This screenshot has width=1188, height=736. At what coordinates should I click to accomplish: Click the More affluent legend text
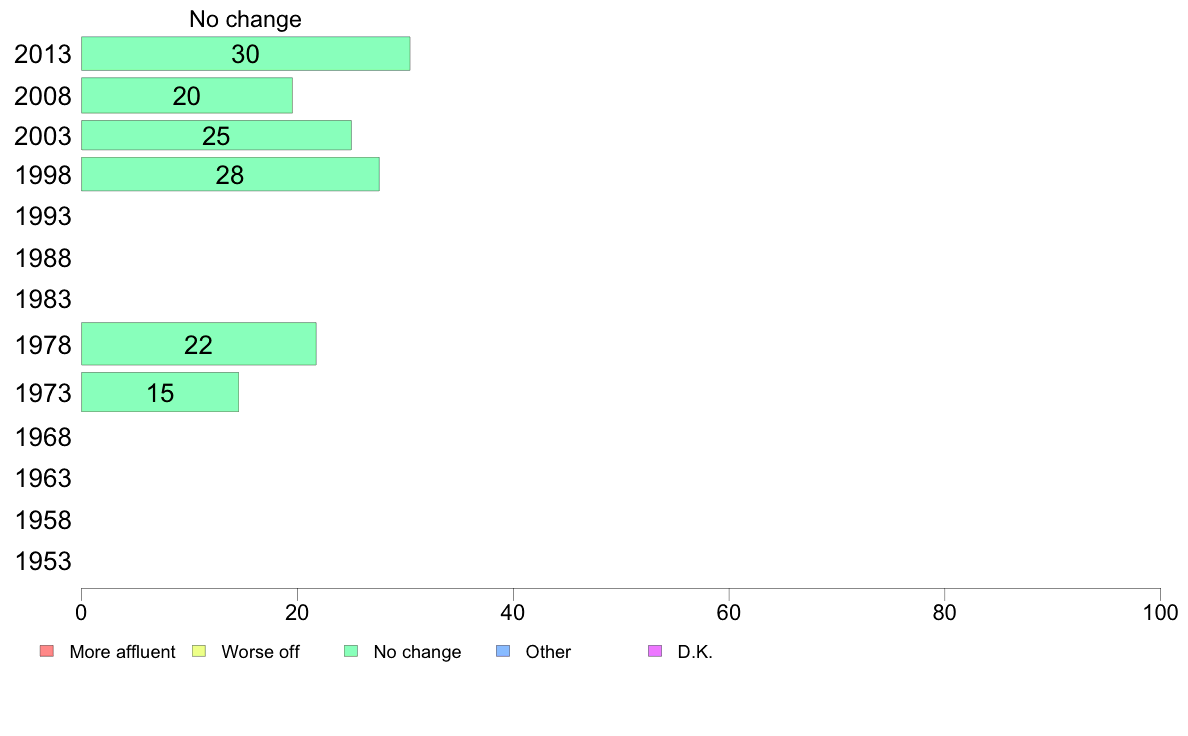coord(122,652)
